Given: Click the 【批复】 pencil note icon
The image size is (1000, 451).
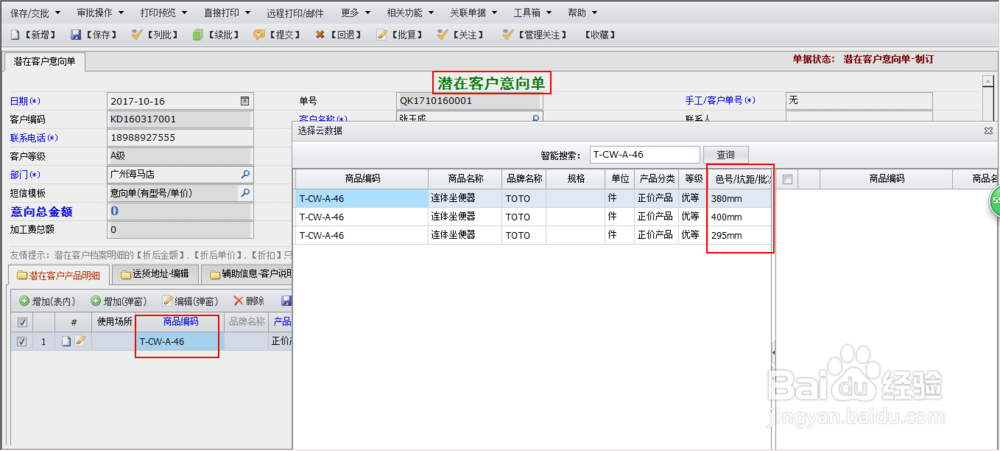Looking at the screenshot, I should tap(381, 35).
